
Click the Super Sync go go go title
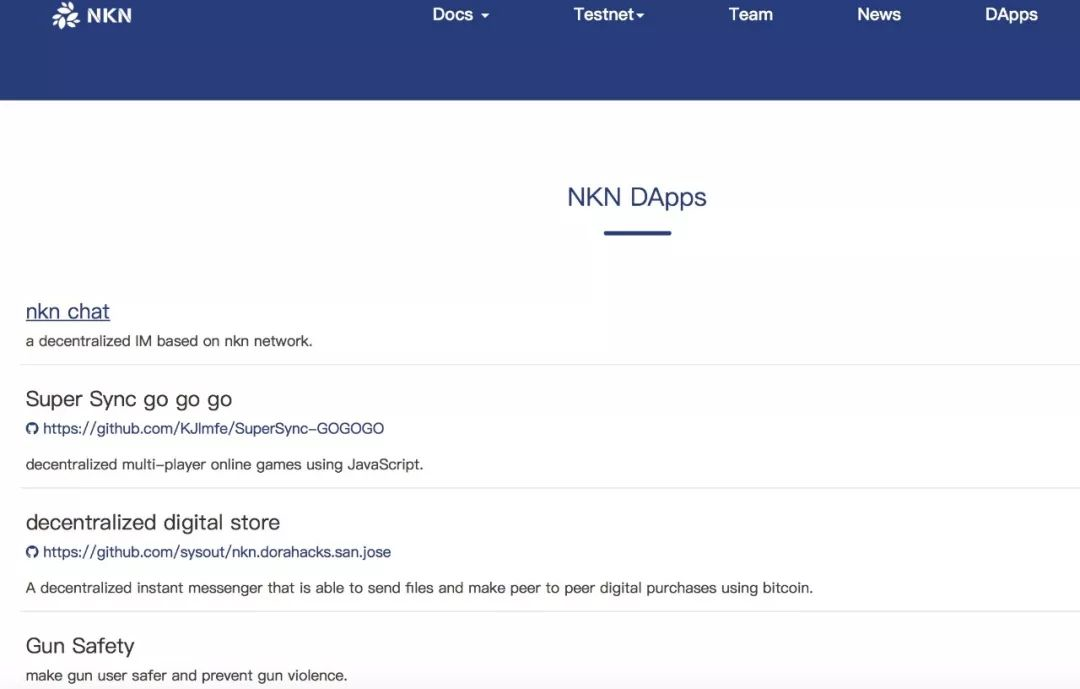[x=129, y=400]
